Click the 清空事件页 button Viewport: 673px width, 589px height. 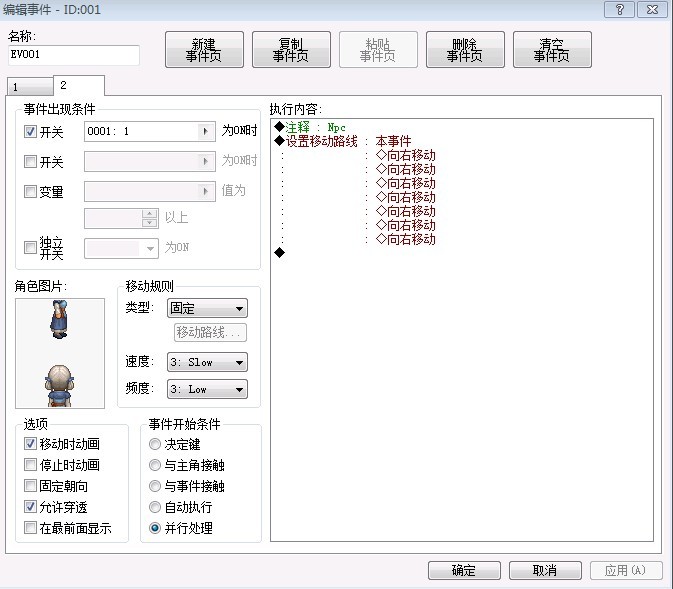pos(552,50)
